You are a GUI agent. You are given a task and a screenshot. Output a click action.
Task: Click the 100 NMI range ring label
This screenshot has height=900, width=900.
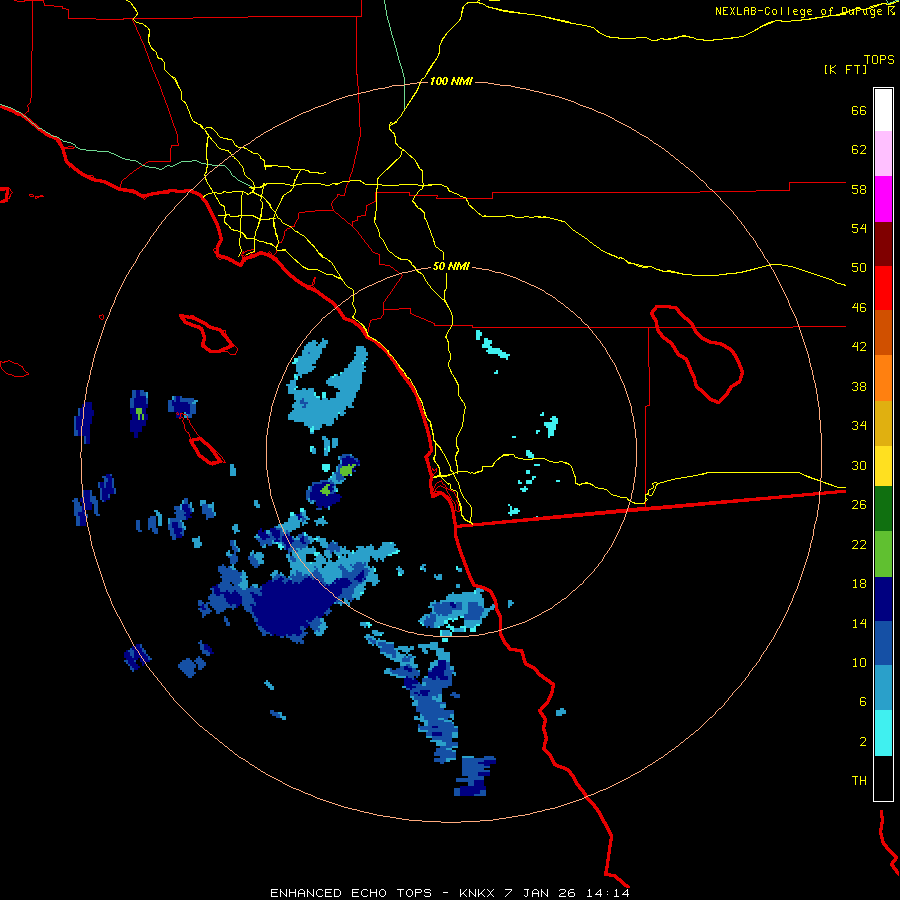(451, 82)
